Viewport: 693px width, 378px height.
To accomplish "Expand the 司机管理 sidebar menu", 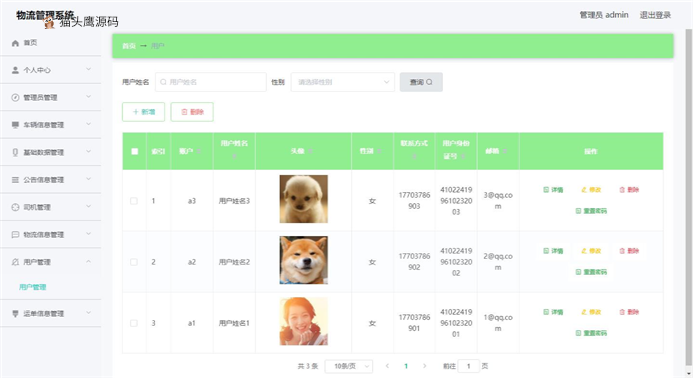I will click(x=51, y=207).
